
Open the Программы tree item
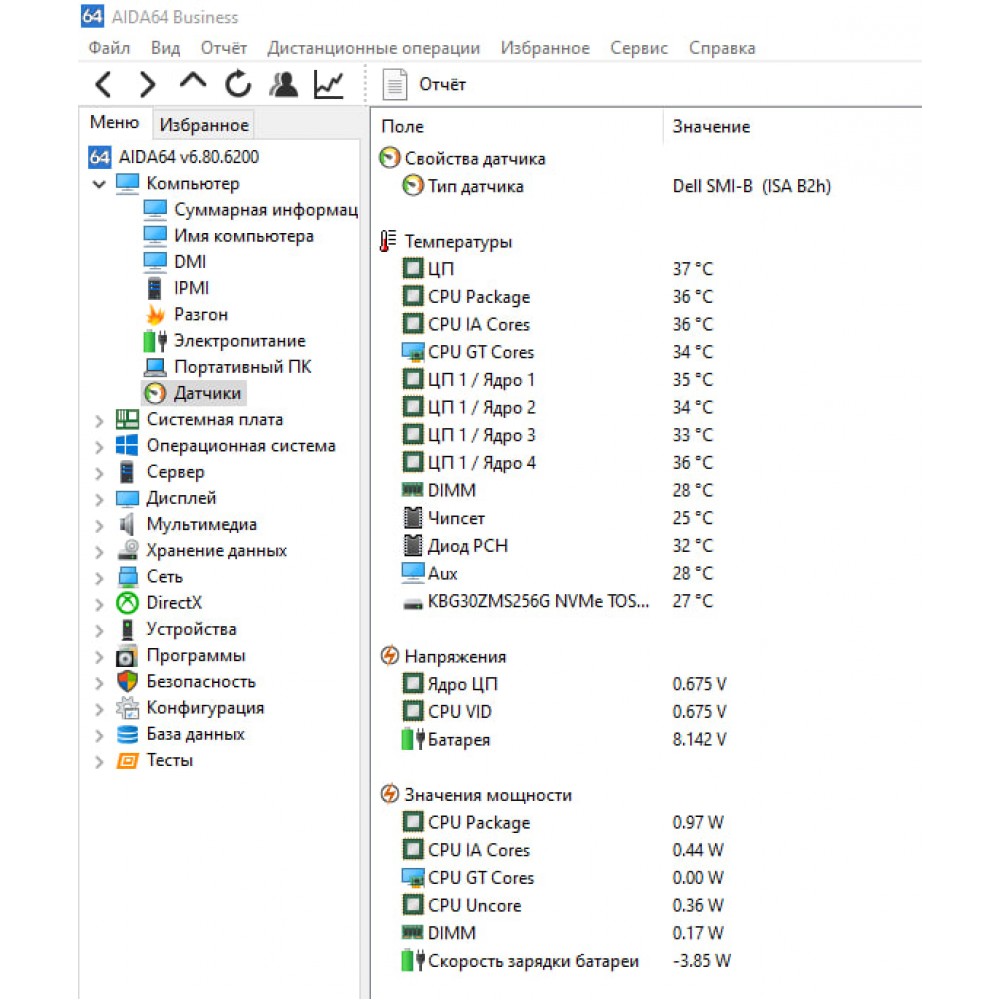(x=196, y=656)
